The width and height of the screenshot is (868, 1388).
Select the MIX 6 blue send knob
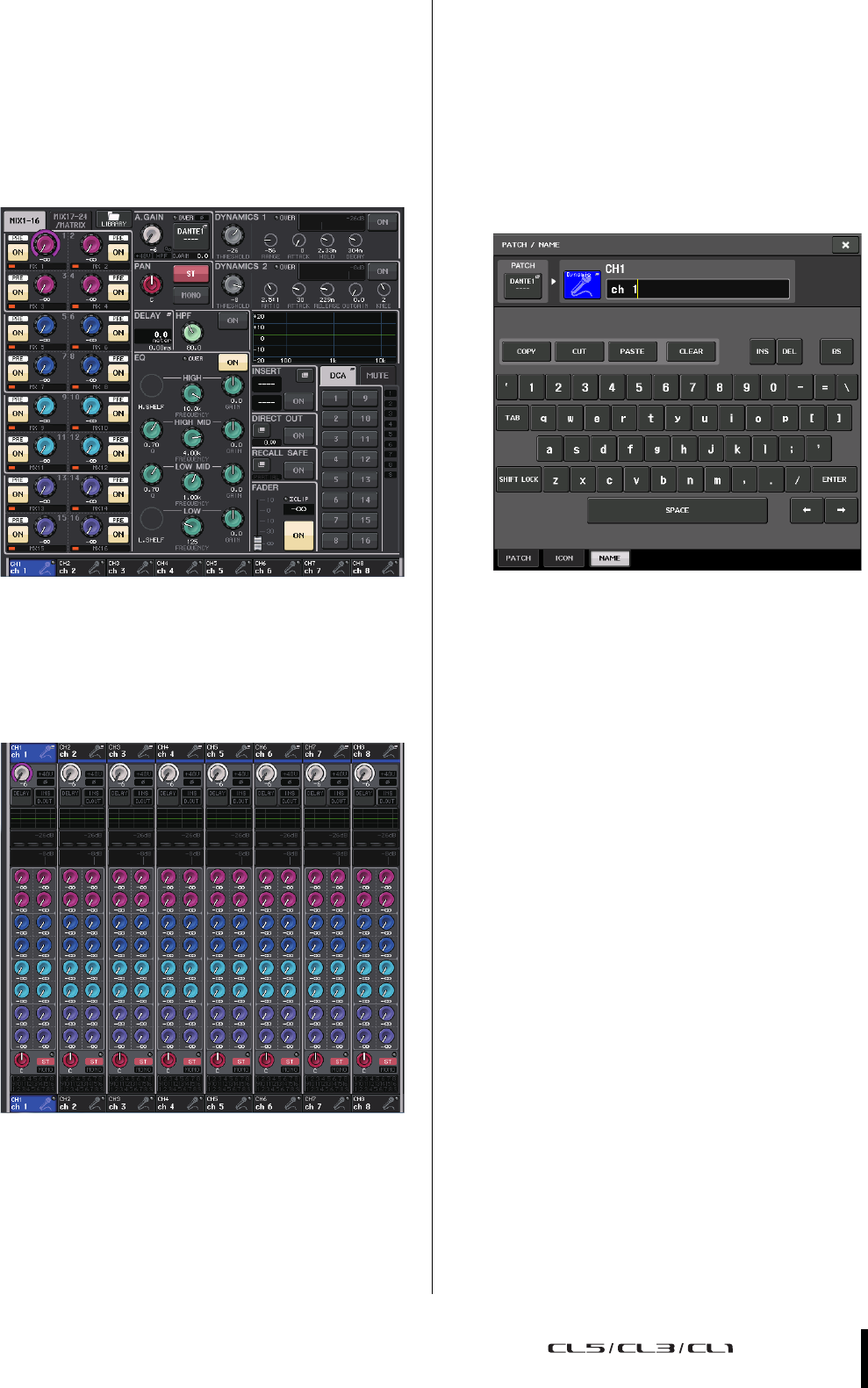coord(91,327)
